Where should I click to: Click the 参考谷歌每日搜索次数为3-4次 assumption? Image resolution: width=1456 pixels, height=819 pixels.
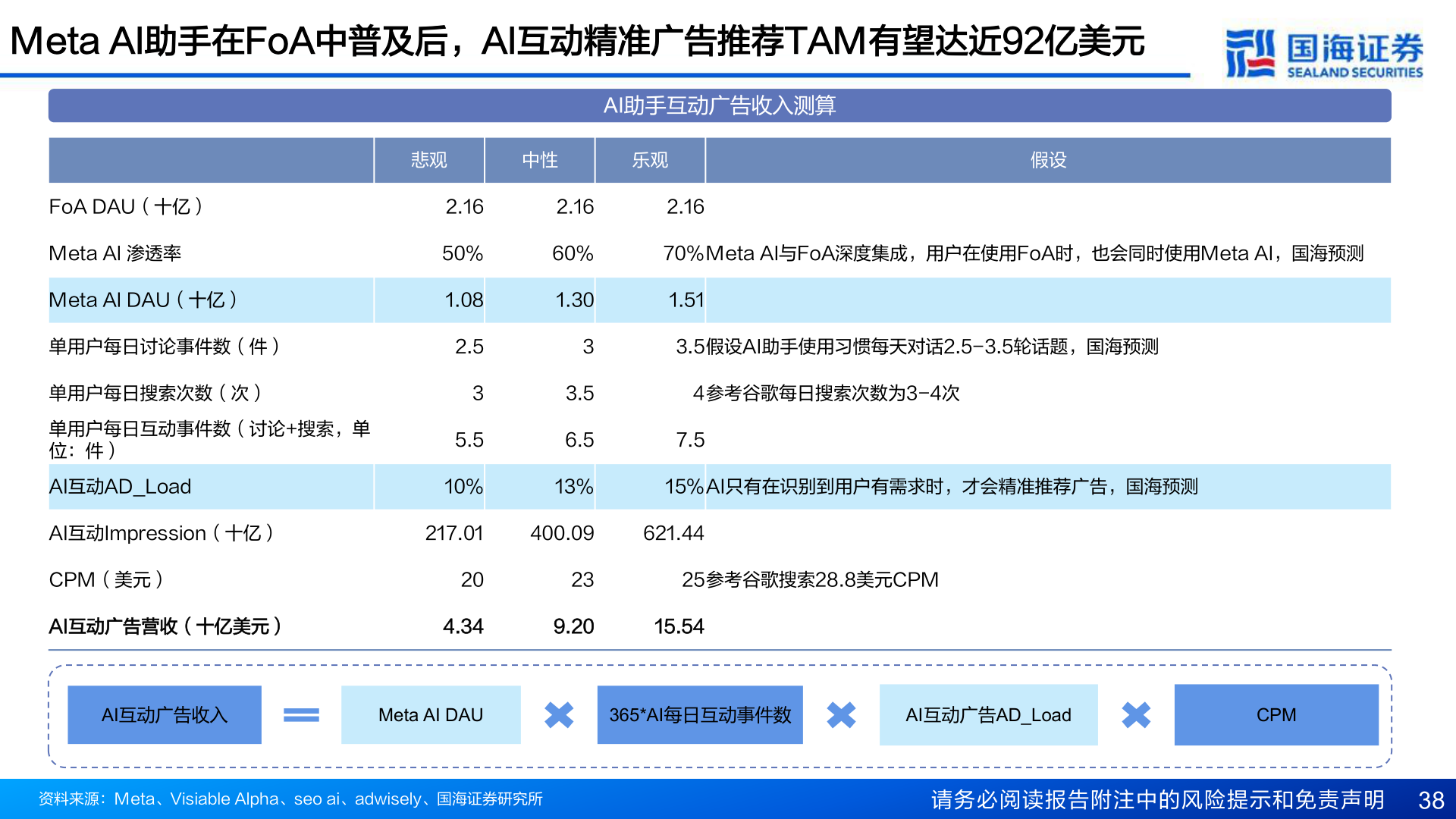[x=833, y=393]
